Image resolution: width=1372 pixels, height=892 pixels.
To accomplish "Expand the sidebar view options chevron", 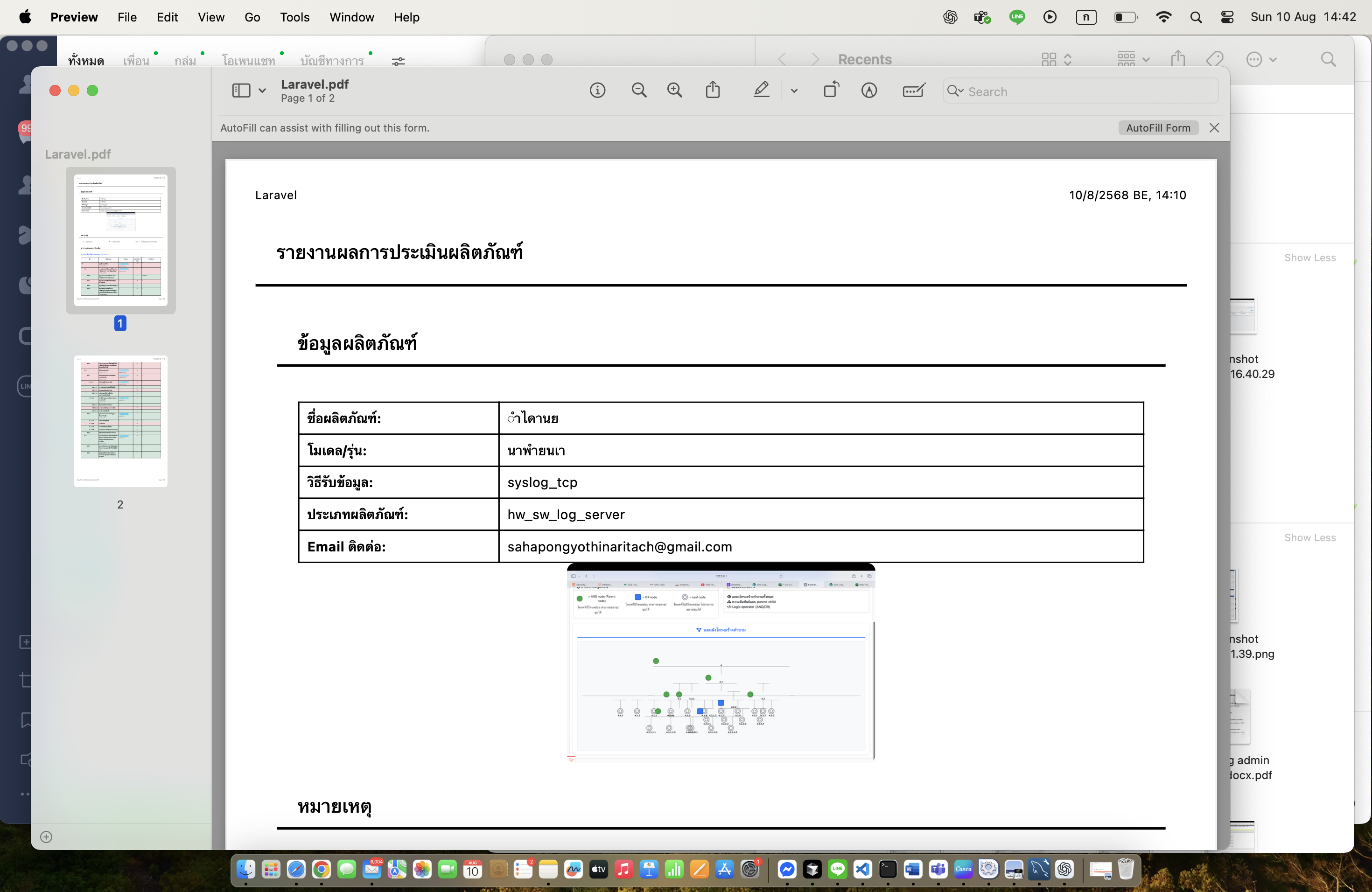I will [x=262, y=91].
